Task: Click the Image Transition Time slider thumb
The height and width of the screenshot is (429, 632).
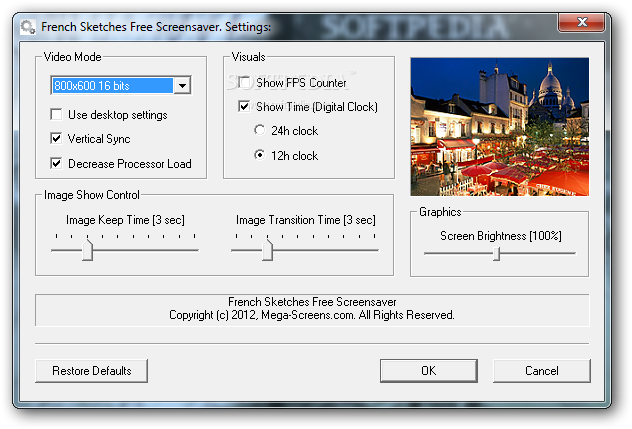Action: coord(267,250)
